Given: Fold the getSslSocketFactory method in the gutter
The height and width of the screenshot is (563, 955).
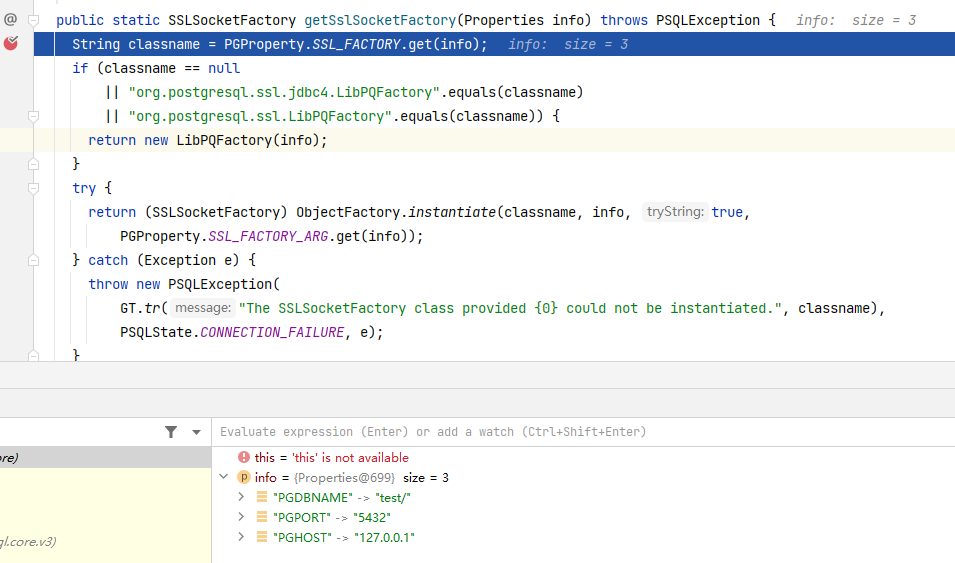Looking at the screenshot, I should tap(33, 20).
